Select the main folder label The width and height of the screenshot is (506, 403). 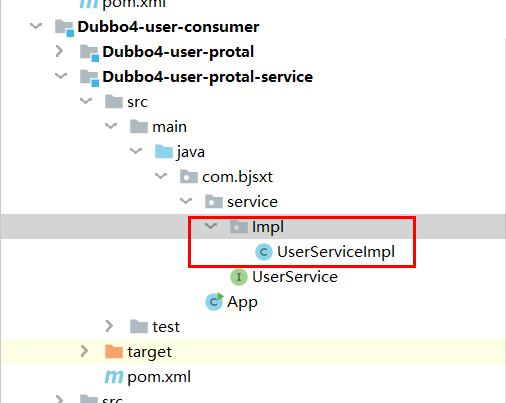point(169,127)
